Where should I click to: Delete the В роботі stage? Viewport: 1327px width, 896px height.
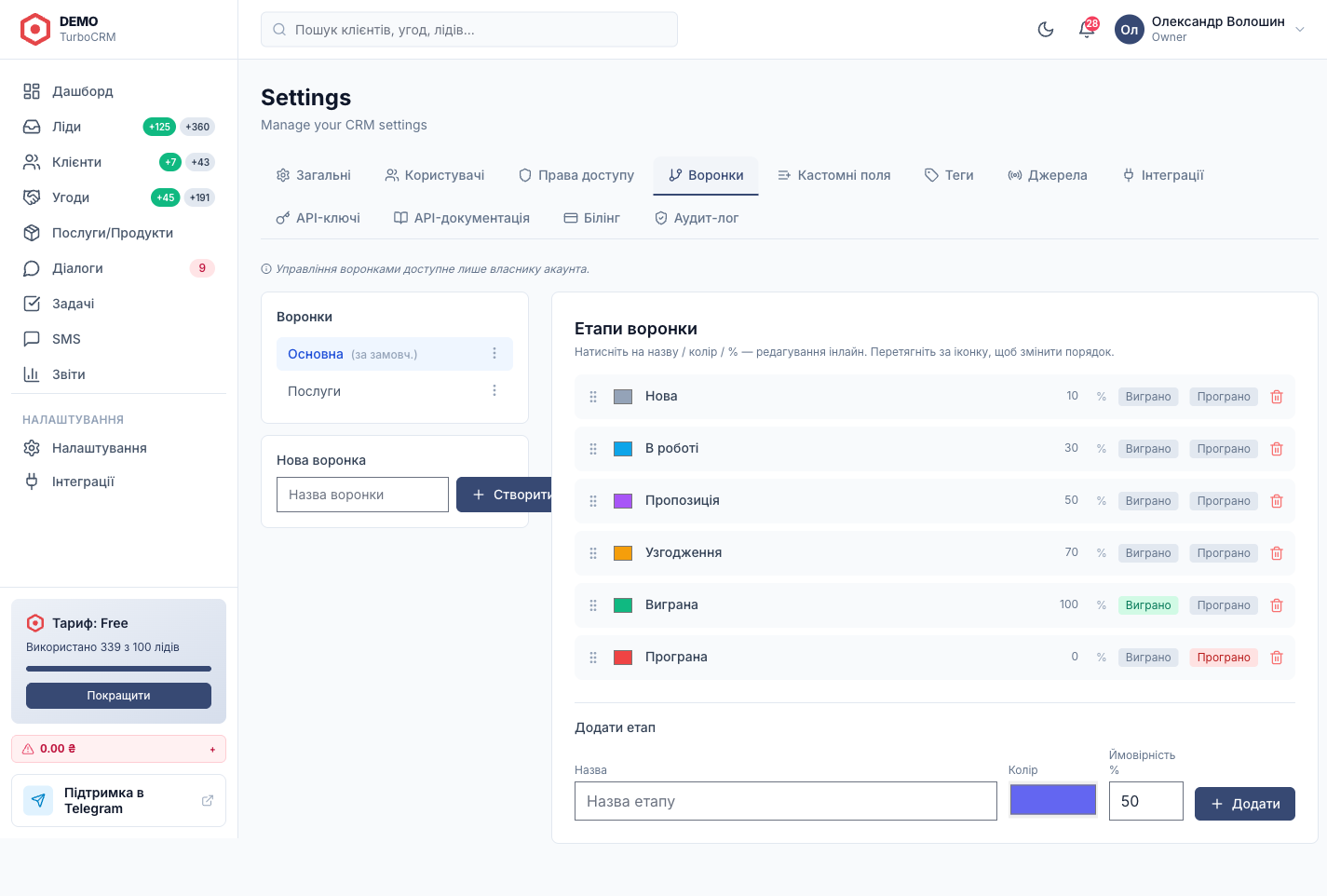[1277, 449]
